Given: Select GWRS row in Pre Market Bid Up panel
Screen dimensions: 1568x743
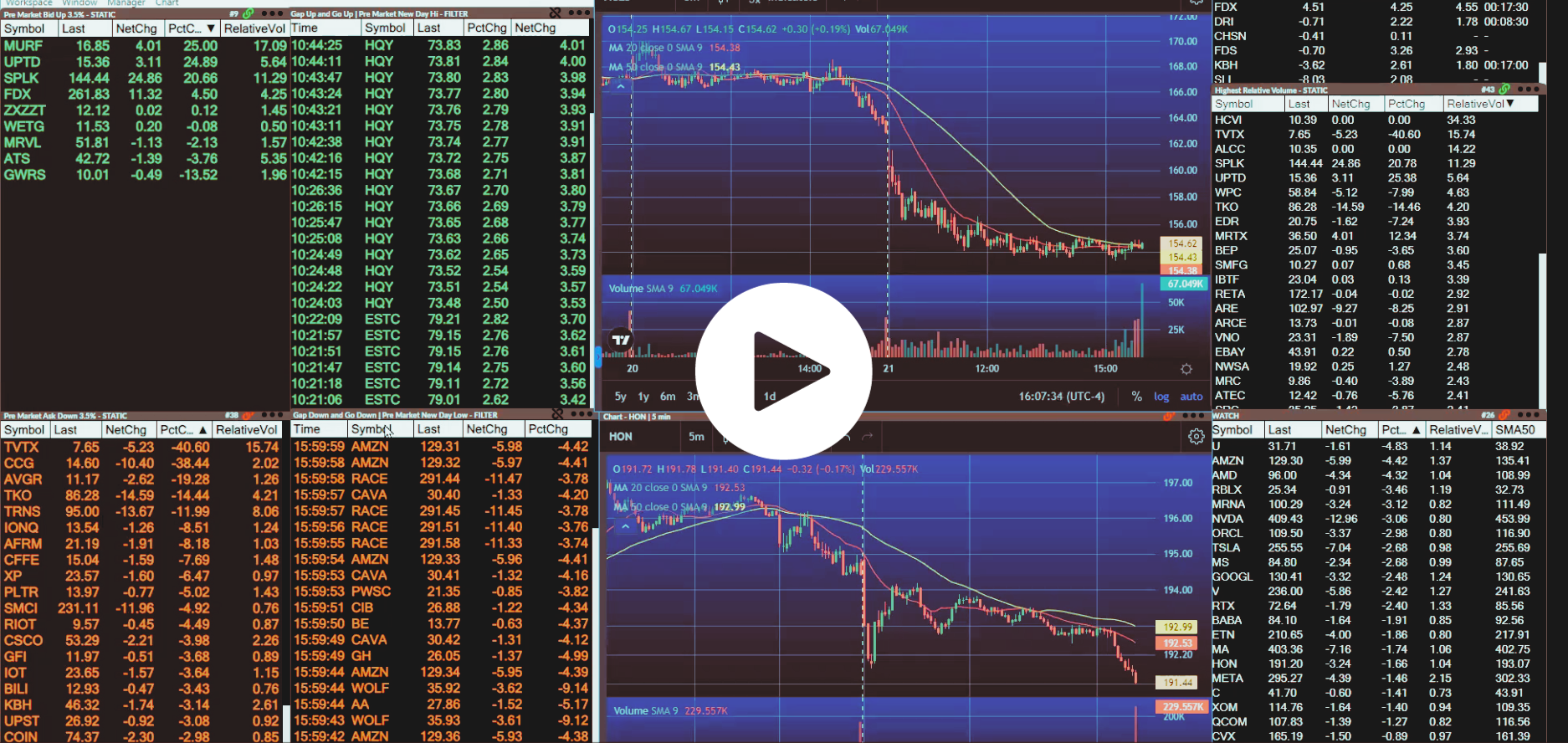Looking at the screenshot, I should point(145,175).
